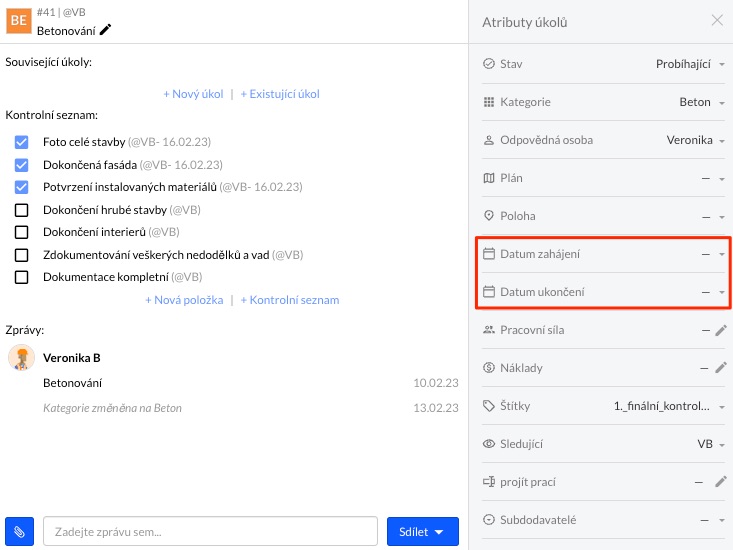Click pencil icon for projít prací
733x550 pixels.
click(x=721, y=482)
